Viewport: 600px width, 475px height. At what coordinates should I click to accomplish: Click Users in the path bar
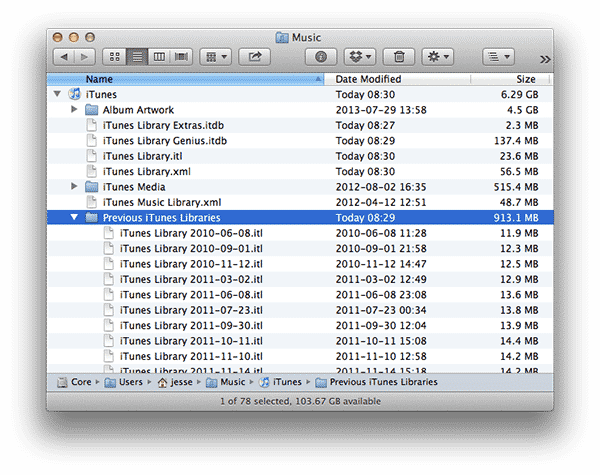pyautogui.click(x=124, y=382)
